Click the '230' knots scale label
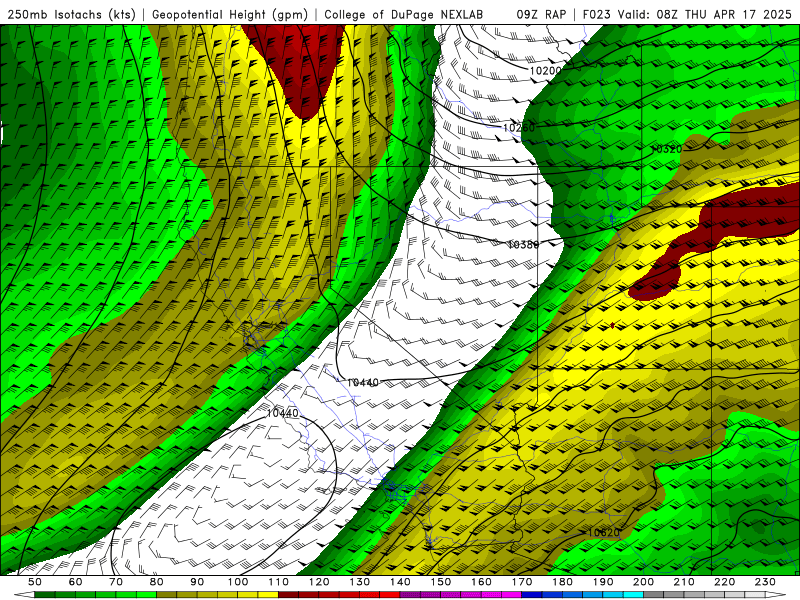 765,582
